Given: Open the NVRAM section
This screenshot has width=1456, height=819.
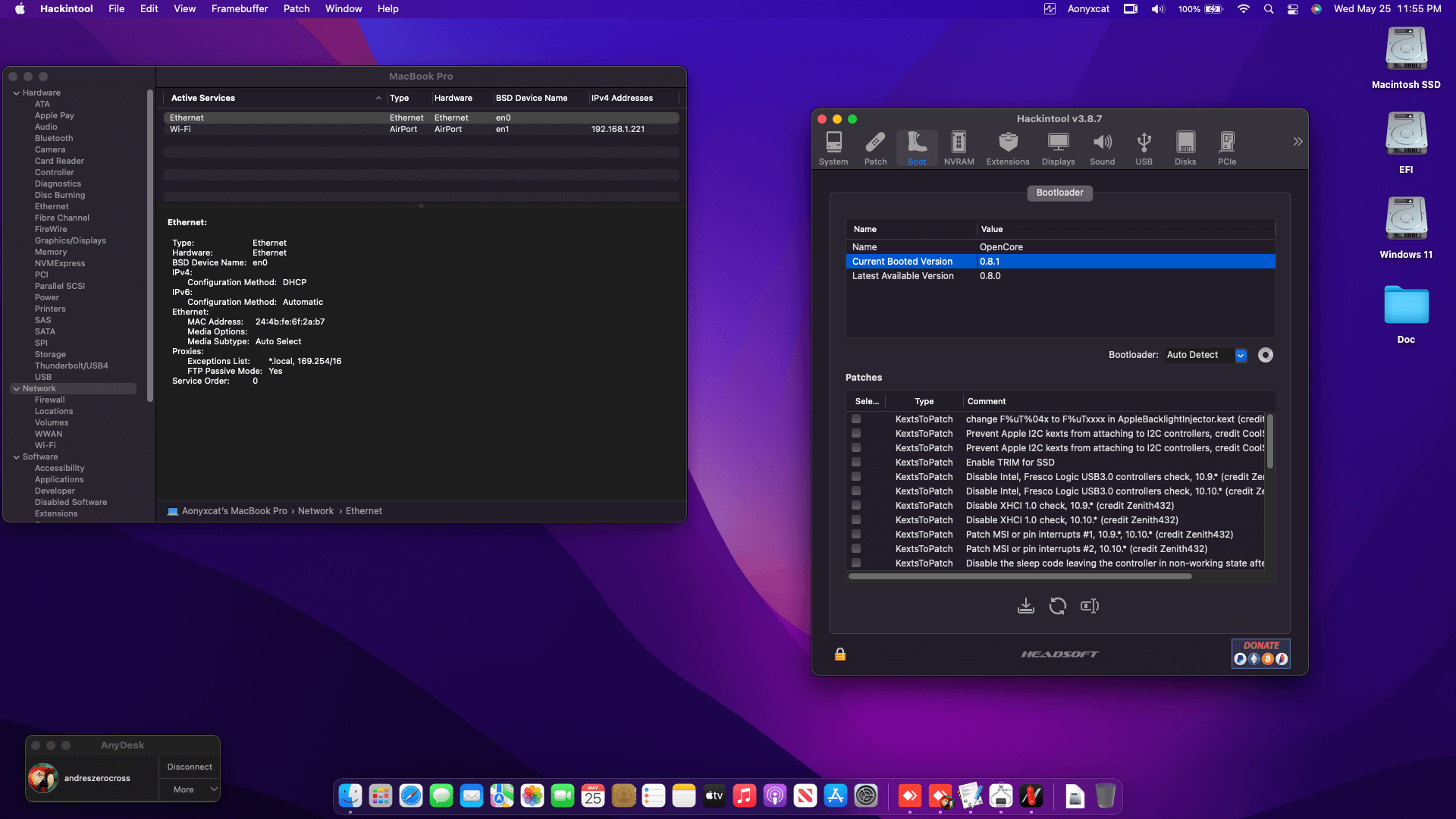Looking at the screenshot, I should pyautogui.click(x=959, y=148).
